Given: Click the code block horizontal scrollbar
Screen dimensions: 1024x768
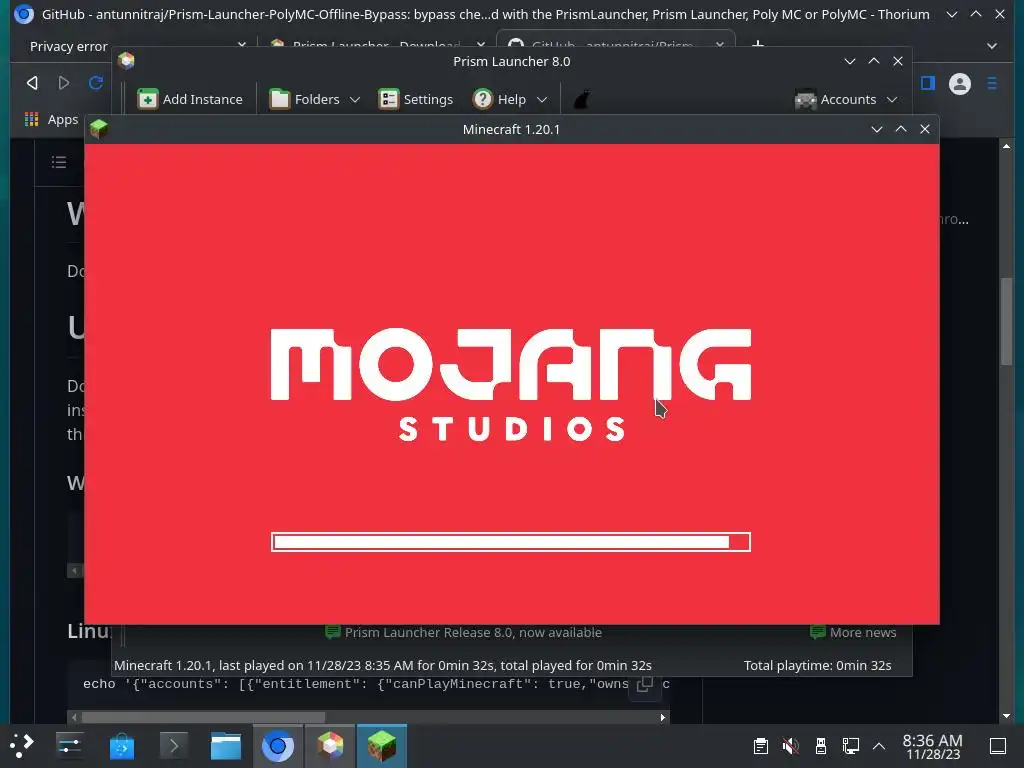Looking at the screenshot, I should click(203, 717).
